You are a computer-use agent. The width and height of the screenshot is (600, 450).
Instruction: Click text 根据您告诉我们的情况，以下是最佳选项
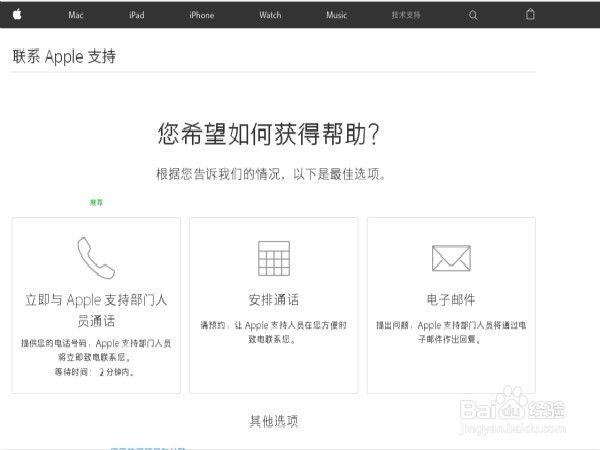point(271,174)
